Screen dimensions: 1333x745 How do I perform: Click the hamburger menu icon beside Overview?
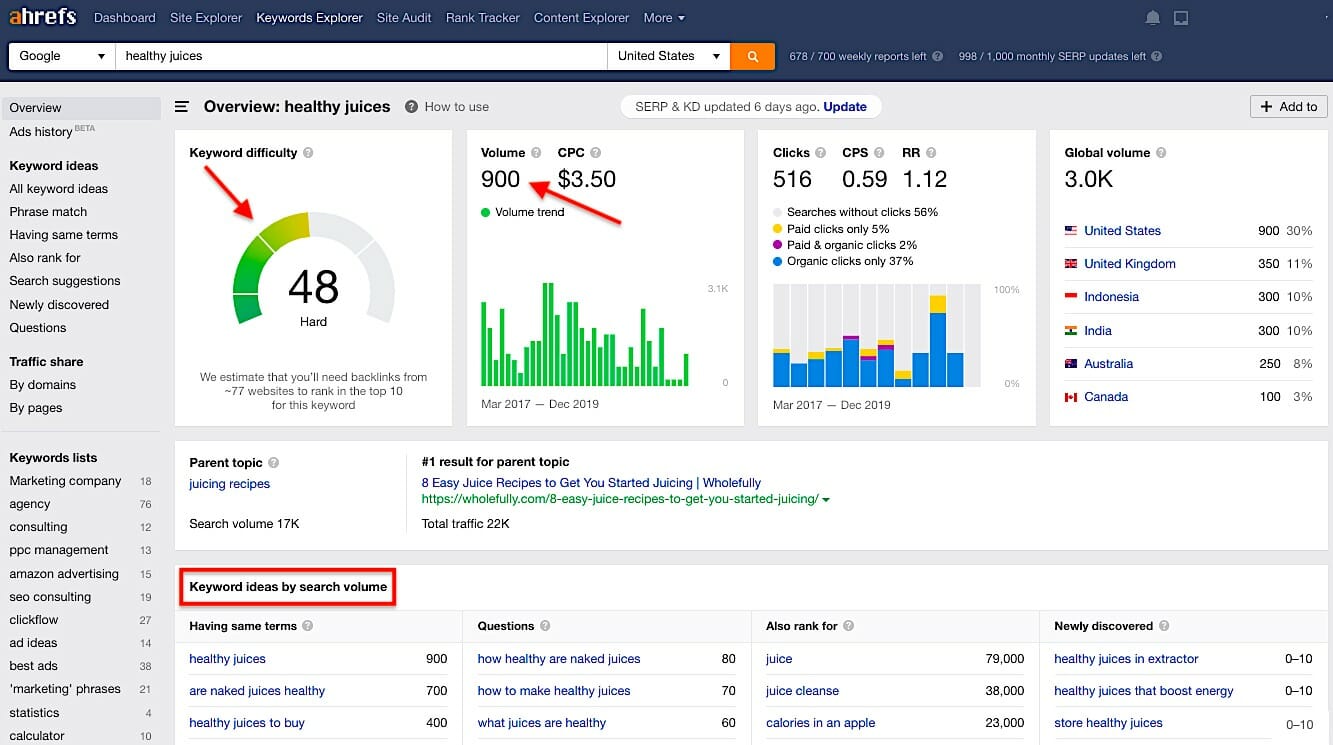point(182,107)
